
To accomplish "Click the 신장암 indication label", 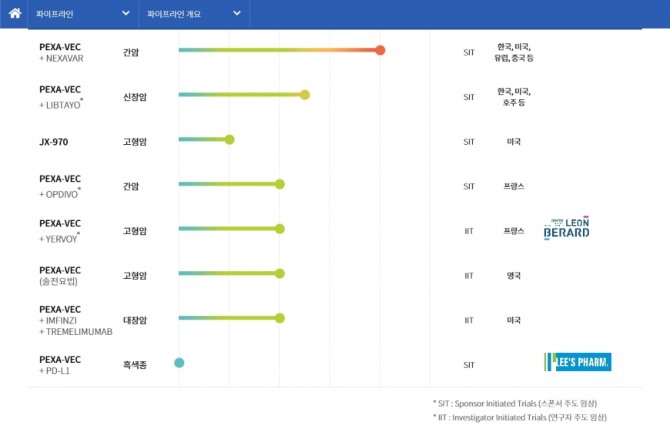I will point(135,97).
